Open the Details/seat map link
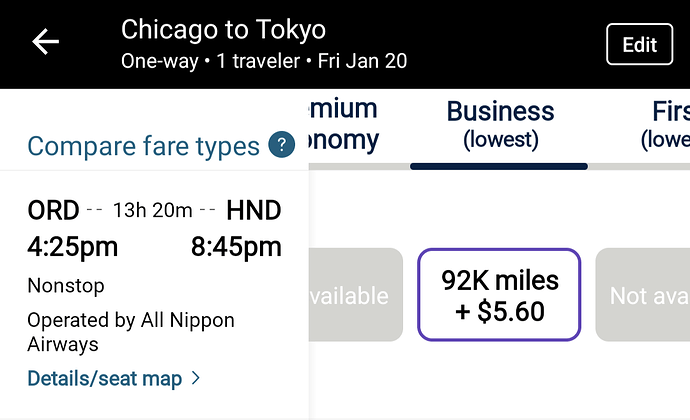690x420 pixels. click(105, 379)
